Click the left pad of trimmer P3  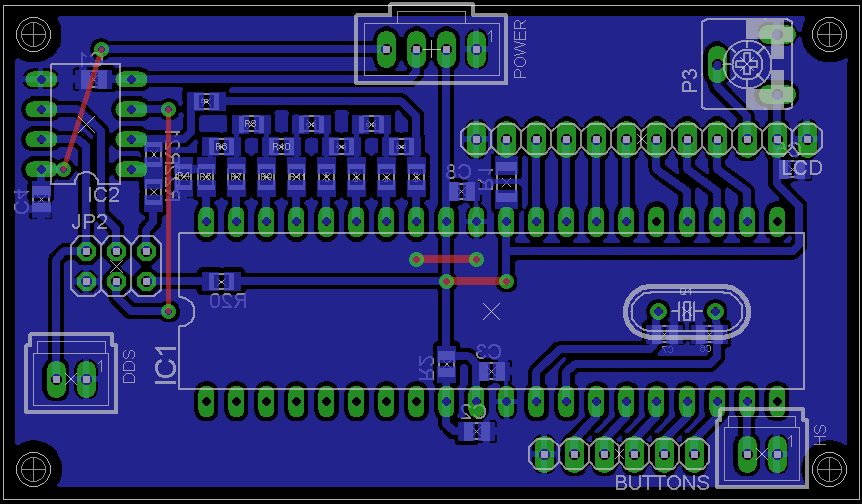[x=718, y=65]
